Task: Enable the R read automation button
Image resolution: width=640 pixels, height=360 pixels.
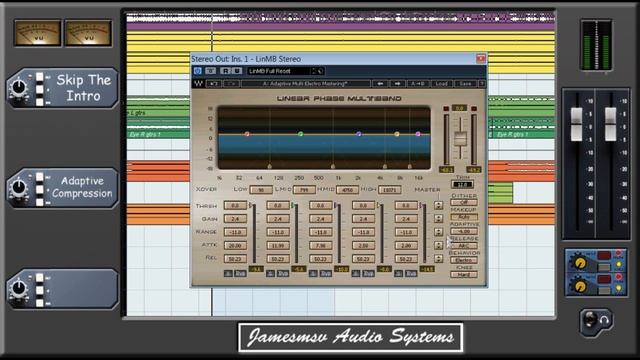Action: point(226,71)
